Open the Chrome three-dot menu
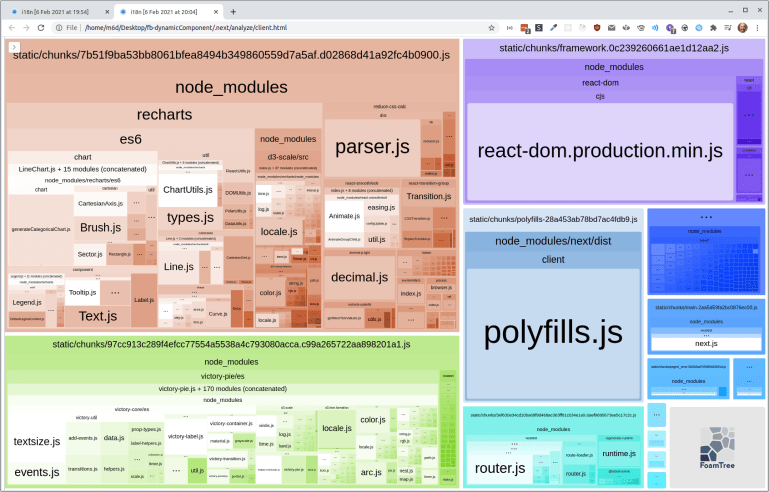769x492 pixels. [x=758, y=28]
